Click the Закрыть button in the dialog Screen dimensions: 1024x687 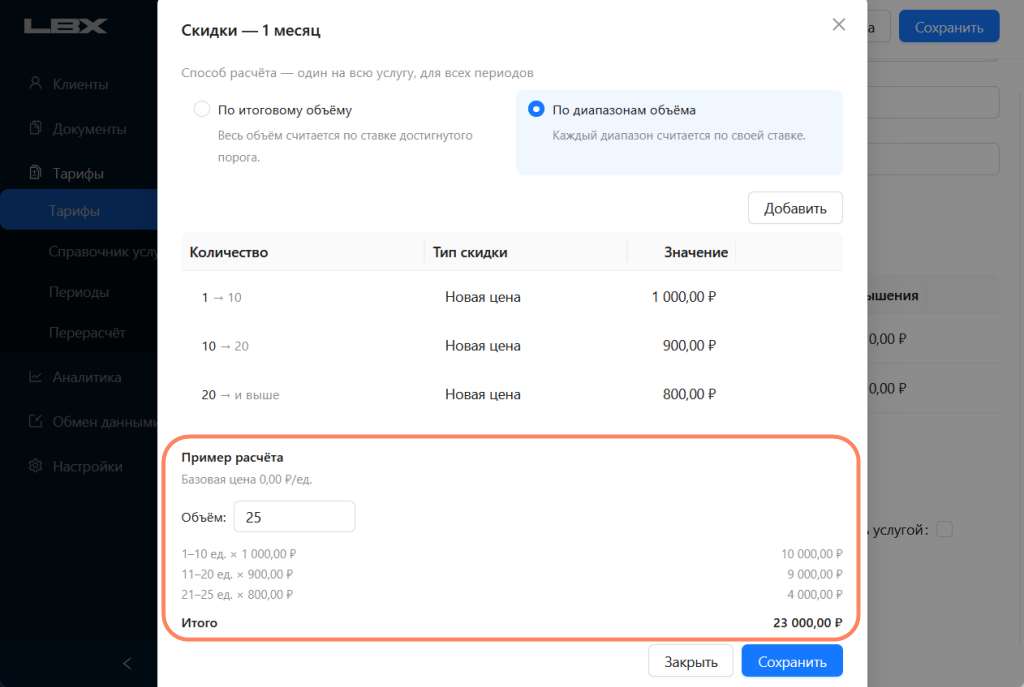(690, 662)
